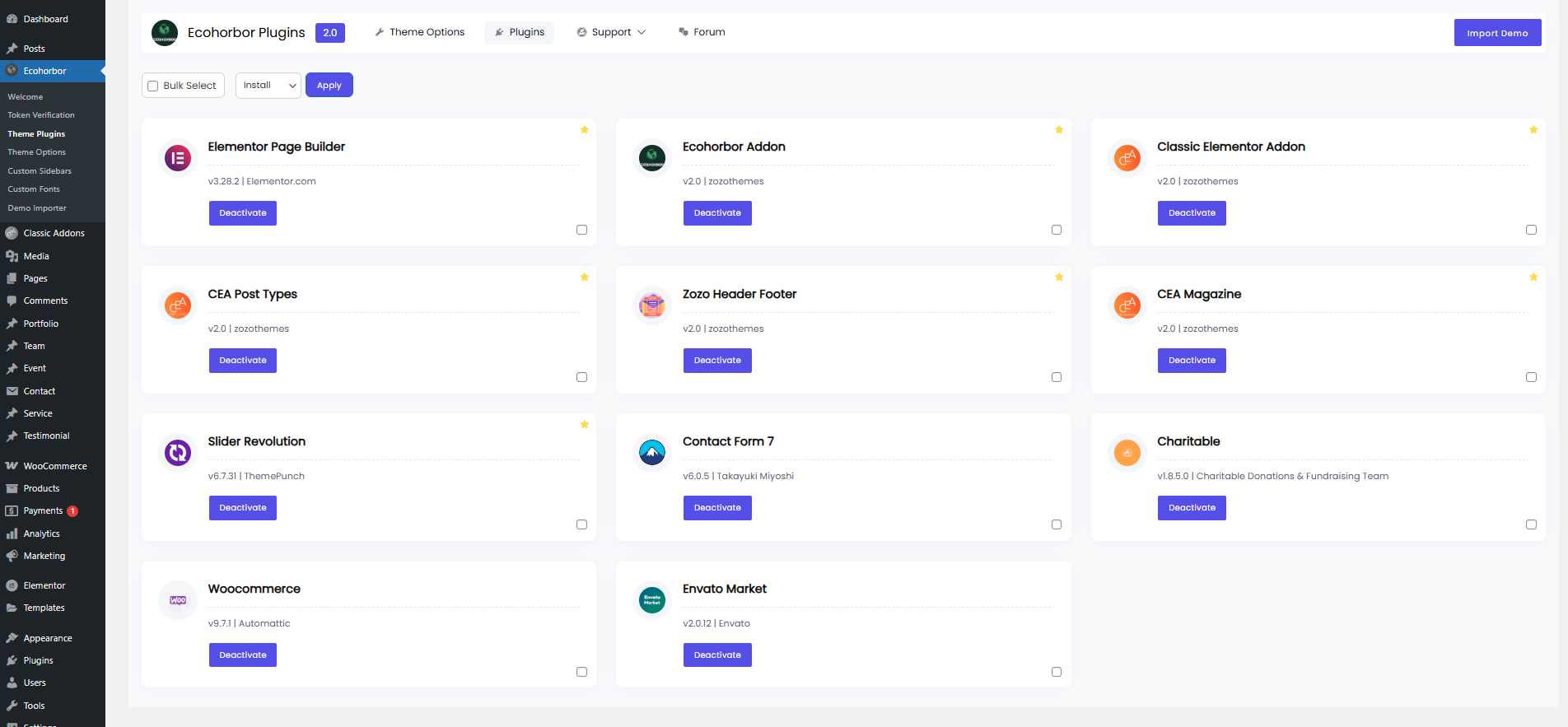This screenshot has height=727, width=1568.
Task: Click the CEA Magazine plugin icon
Action: (x=1127, y=305)
